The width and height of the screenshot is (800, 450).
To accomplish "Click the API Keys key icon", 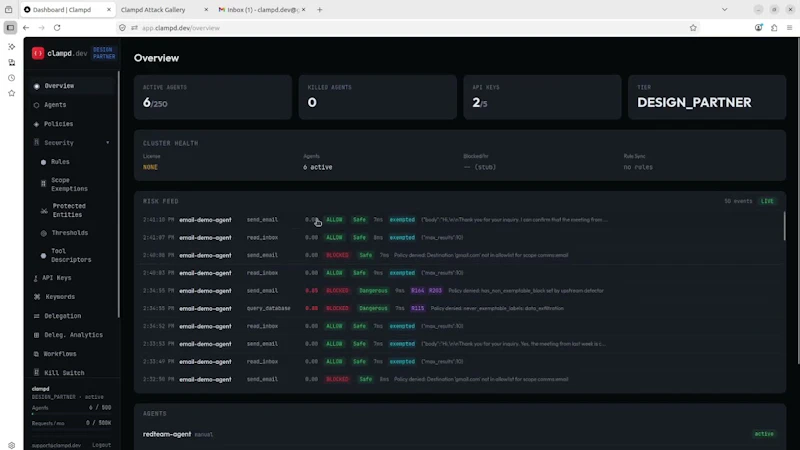I will [x=35, y=278].
